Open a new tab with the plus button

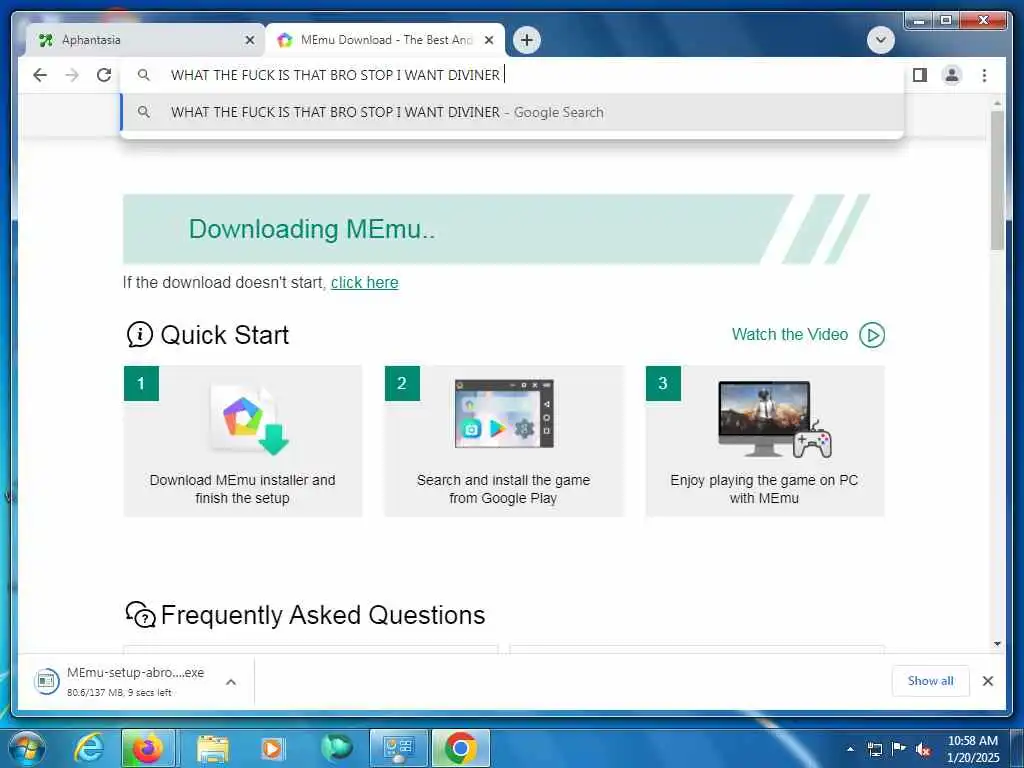[526, 40]
